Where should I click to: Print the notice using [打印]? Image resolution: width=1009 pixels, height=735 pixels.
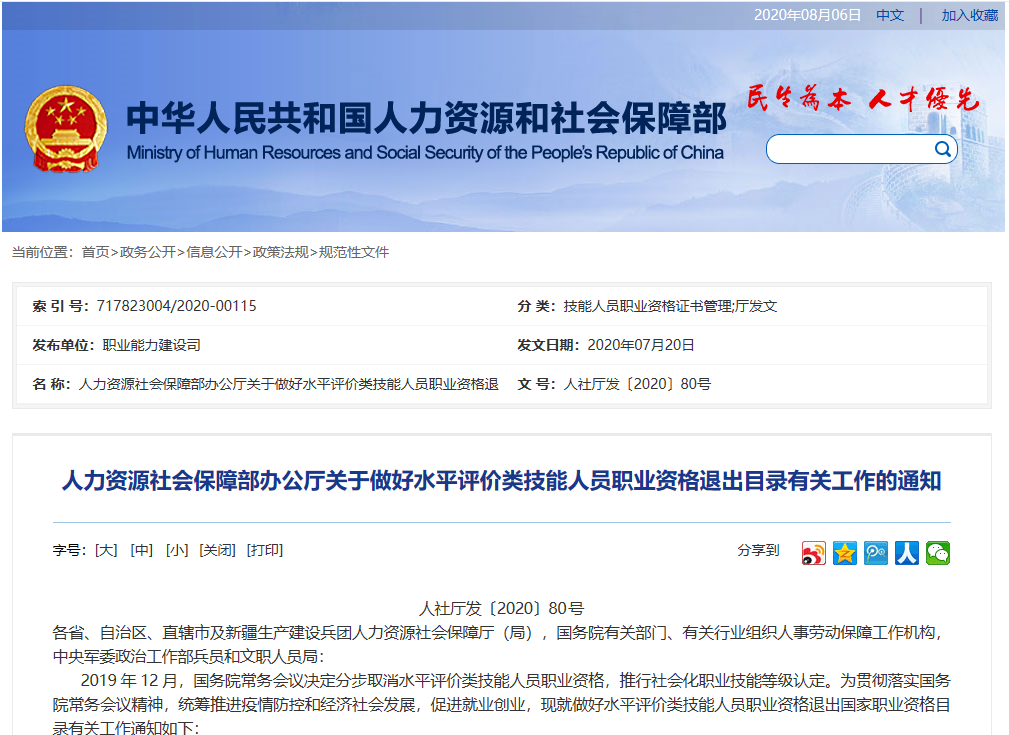click(265, 550)
